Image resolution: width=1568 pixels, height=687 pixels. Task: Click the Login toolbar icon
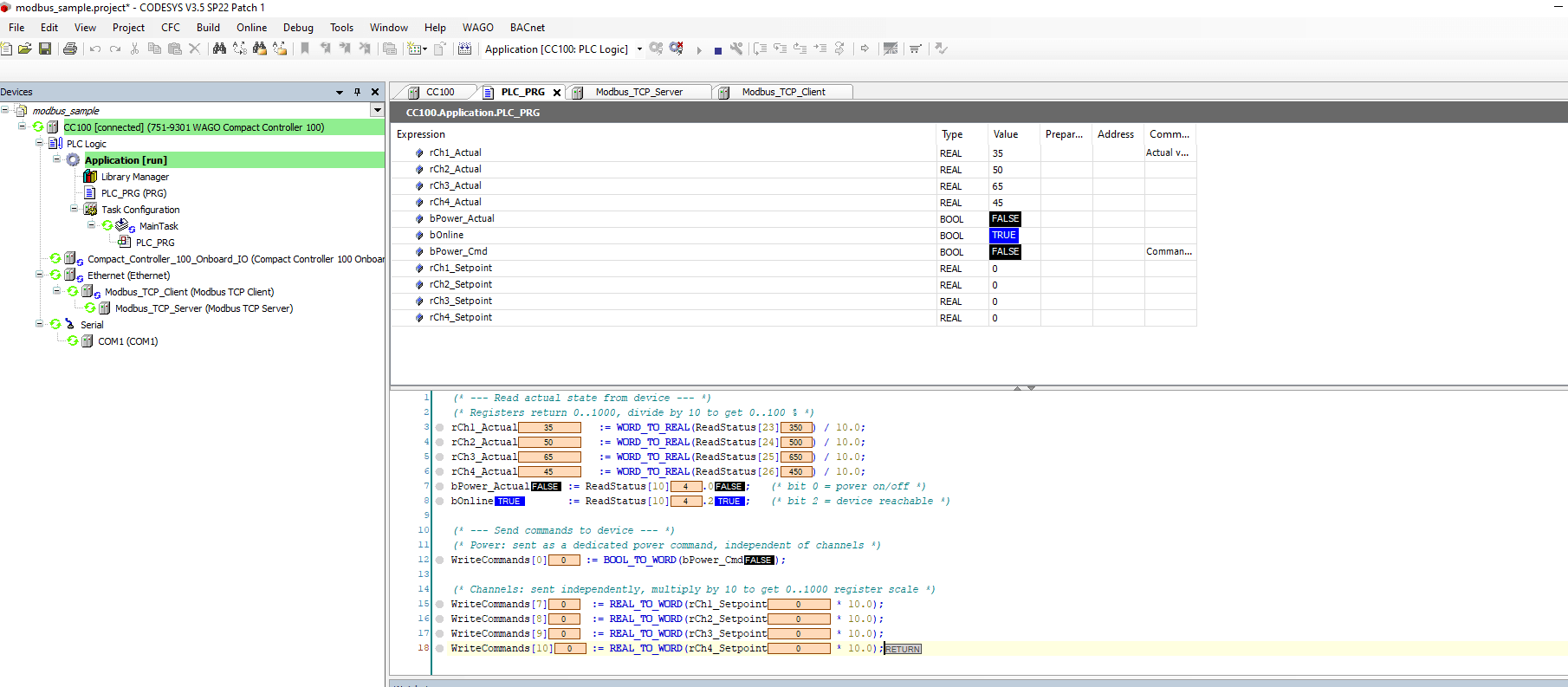coord(656,49)
